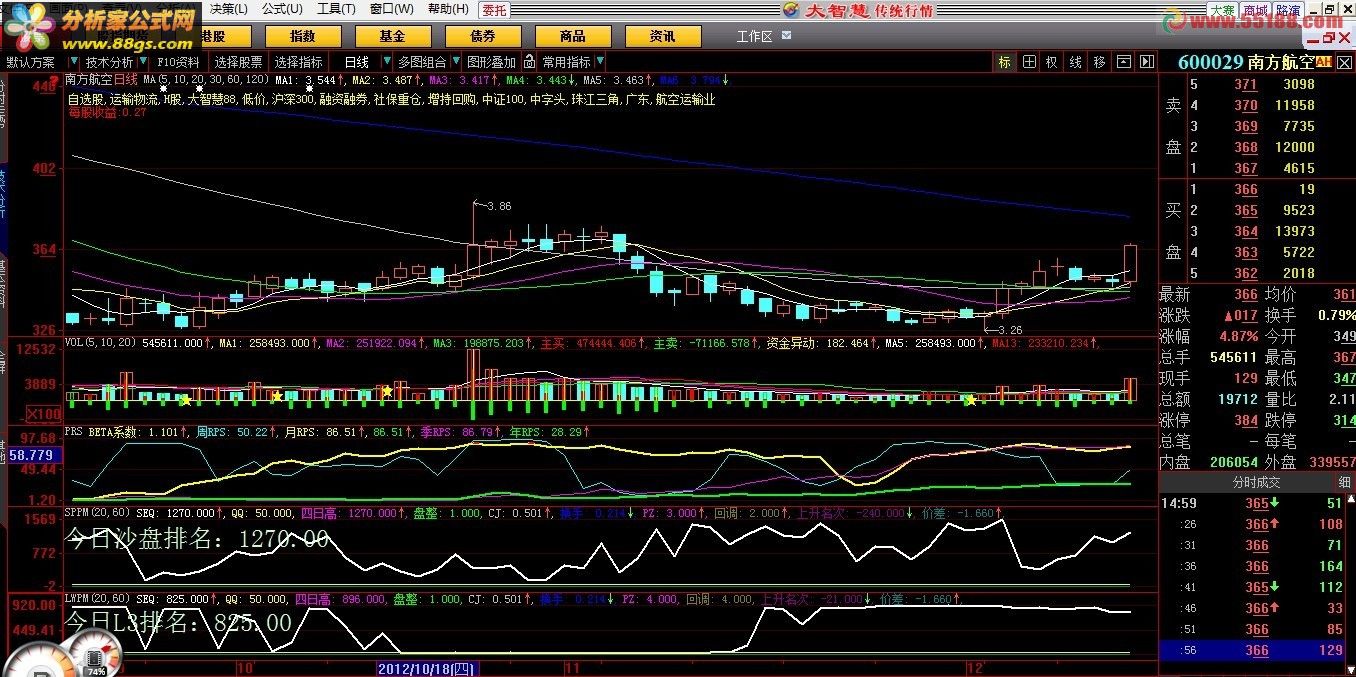Screen dimensions: 1356x677
Task: Switch to the 商品 tab
Action: click(x=572, y=36)
